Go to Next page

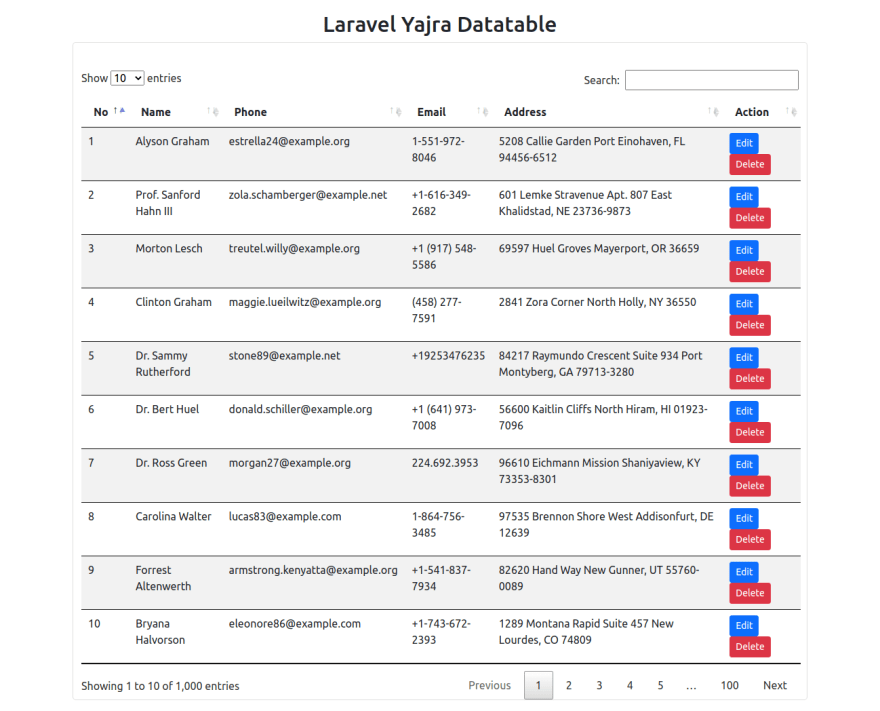click(774, 685)
